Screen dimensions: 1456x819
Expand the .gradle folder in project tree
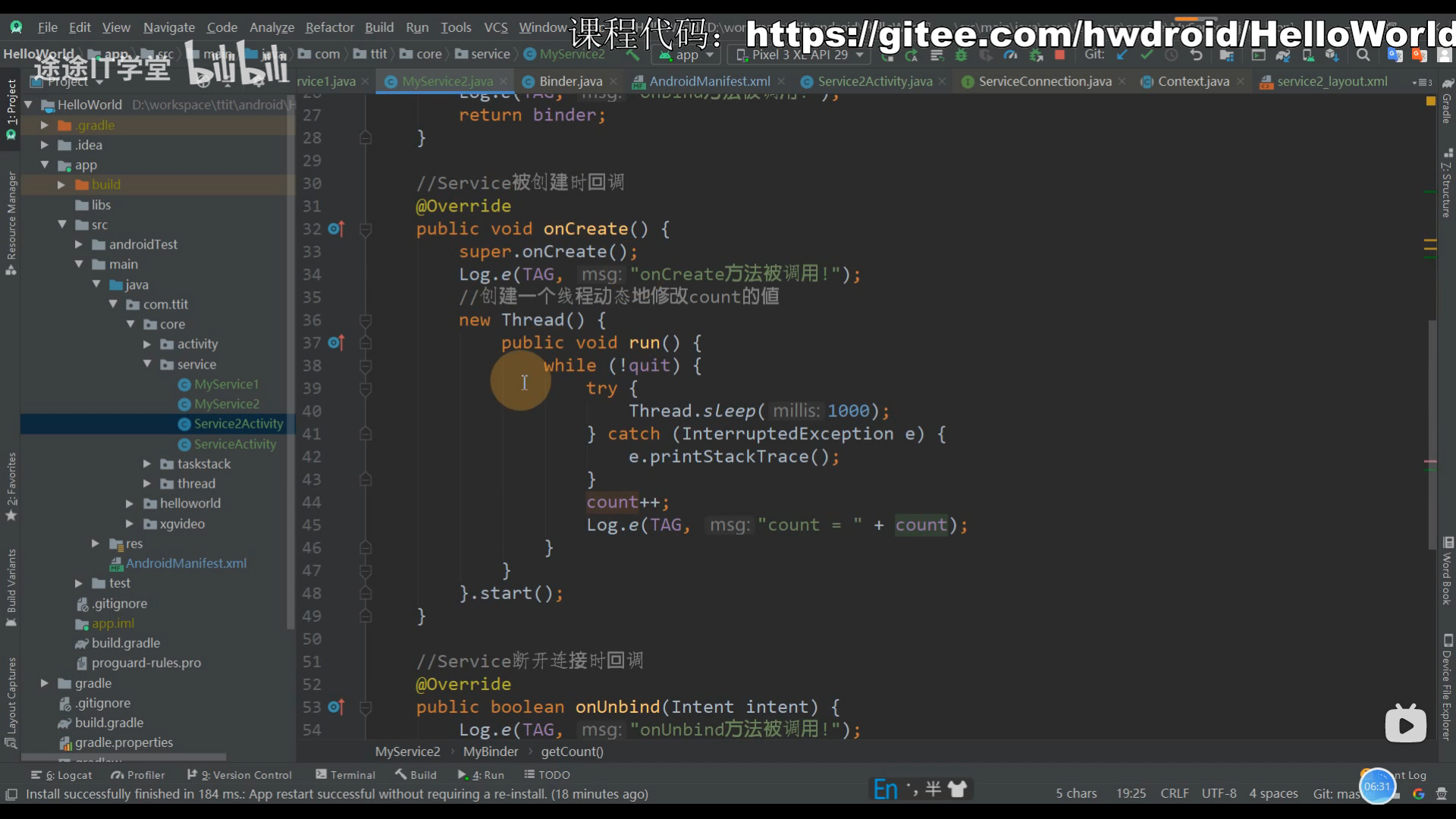[x=45, y=125]
